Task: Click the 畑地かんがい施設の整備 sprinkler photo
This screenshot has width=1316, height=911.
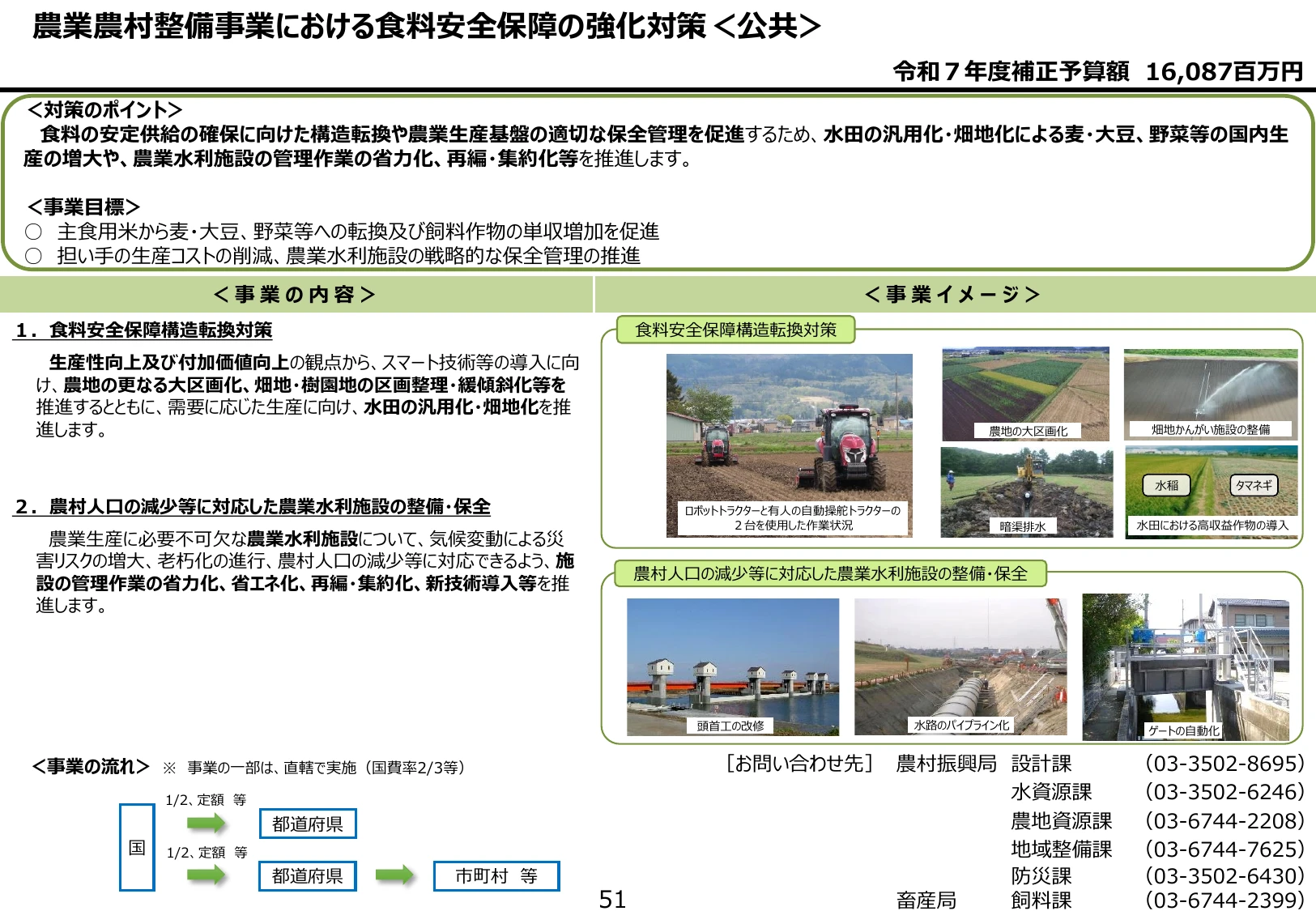Action: click(1211, 394)
